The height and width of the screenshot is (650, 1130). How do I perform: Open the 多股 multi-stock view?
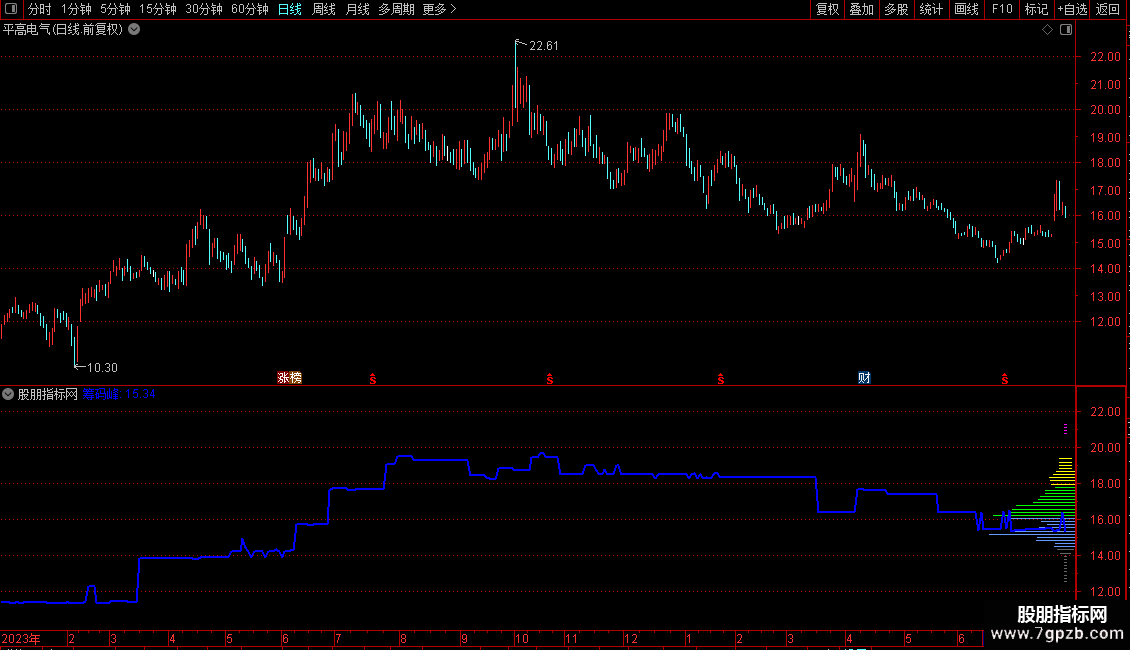pyautogui.click(x=896, y=9)
